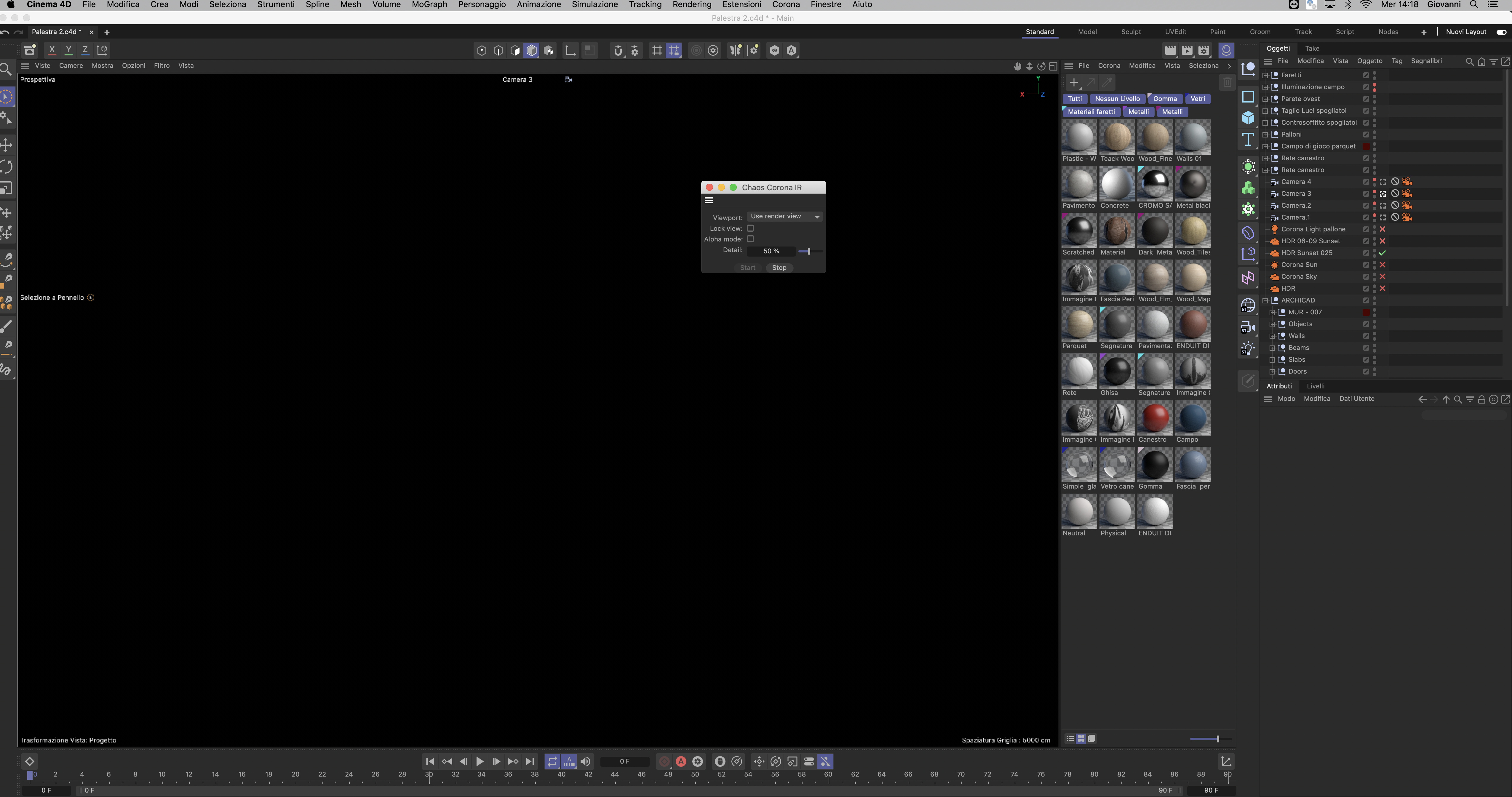Viewport: 1512px width, 797px height.
Task: Click the delete material trash icon
Action: [1227, 83]
